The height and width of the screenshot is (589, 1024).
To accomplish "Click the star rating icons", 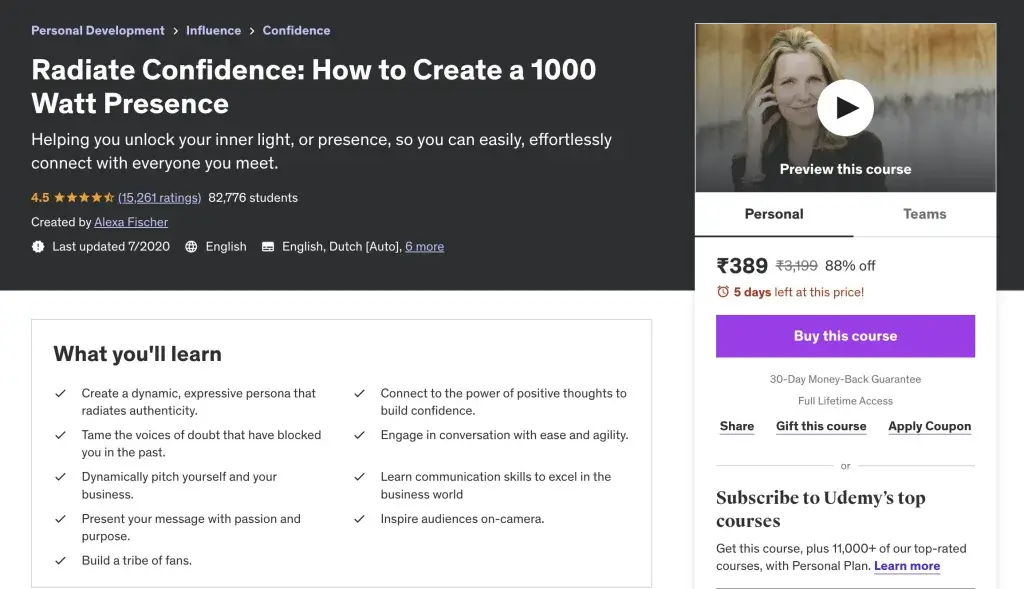I will coord(84,198).
